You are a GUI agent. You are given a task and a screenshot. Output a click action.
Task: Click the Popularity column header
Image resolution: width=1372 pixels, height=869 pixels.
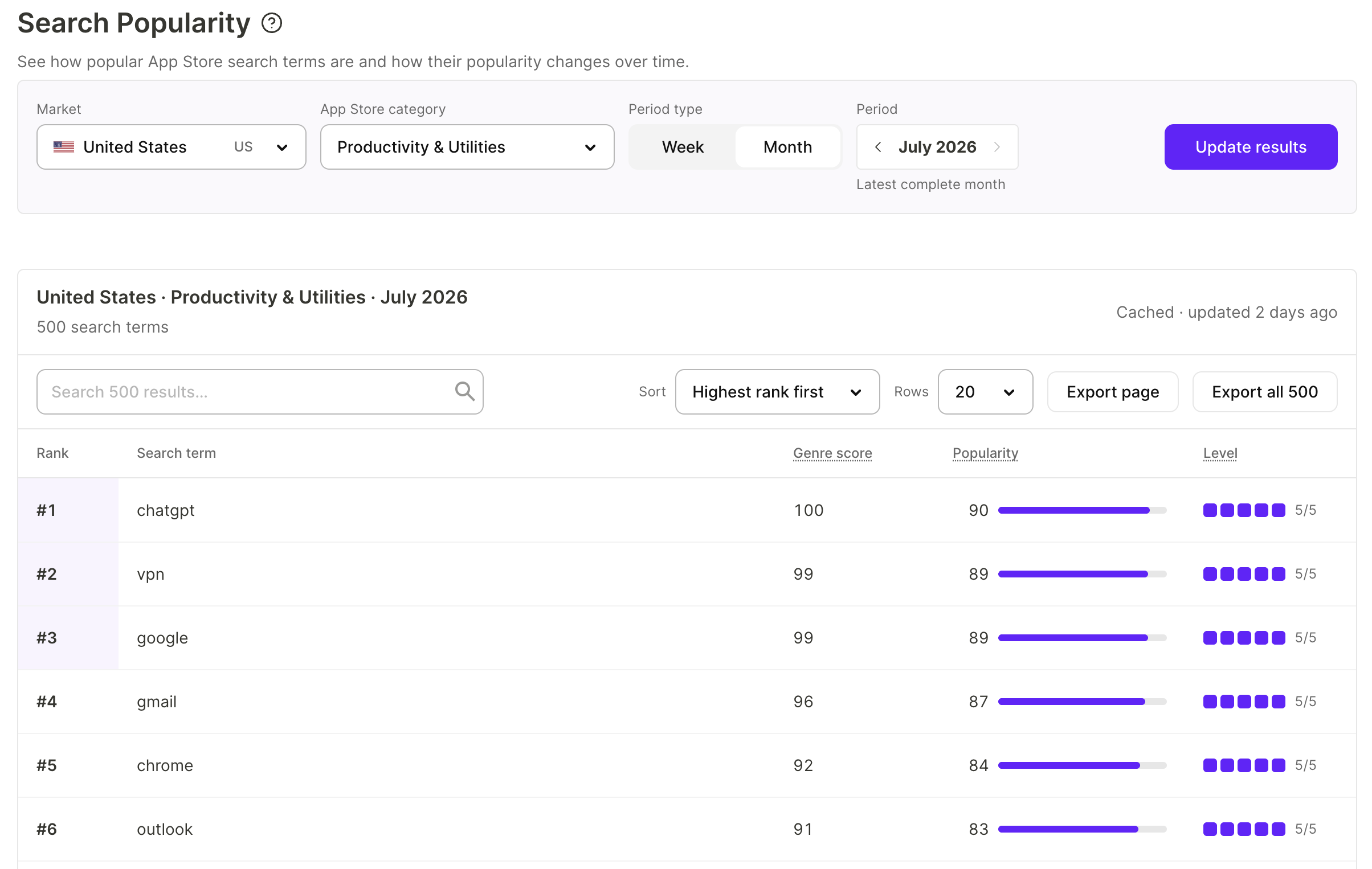coord(985,453)
